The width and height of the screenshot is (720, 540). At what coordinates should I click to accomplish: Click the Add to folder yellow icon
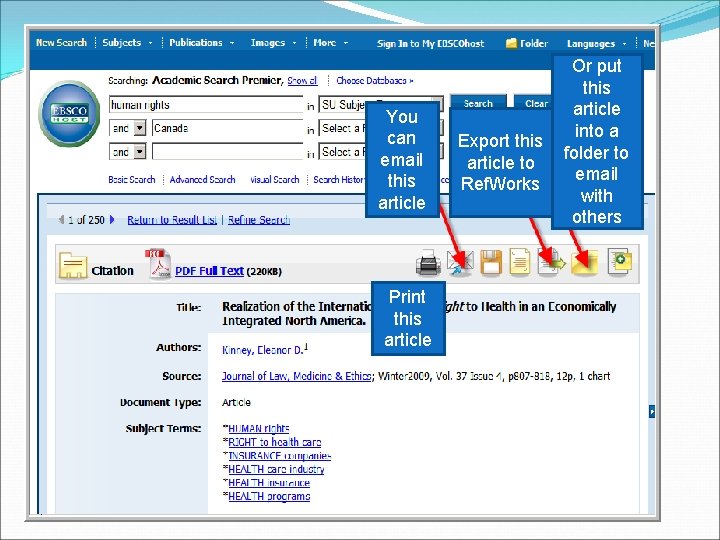[x=585, y=263]
